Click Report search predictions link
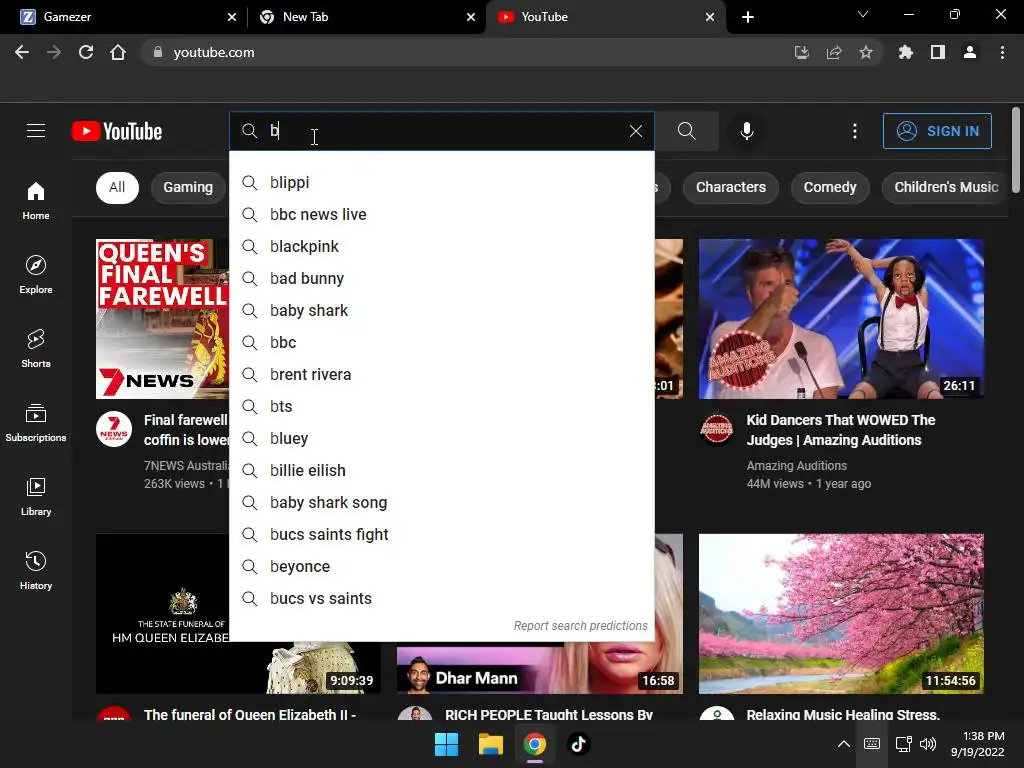 [581, 626]
